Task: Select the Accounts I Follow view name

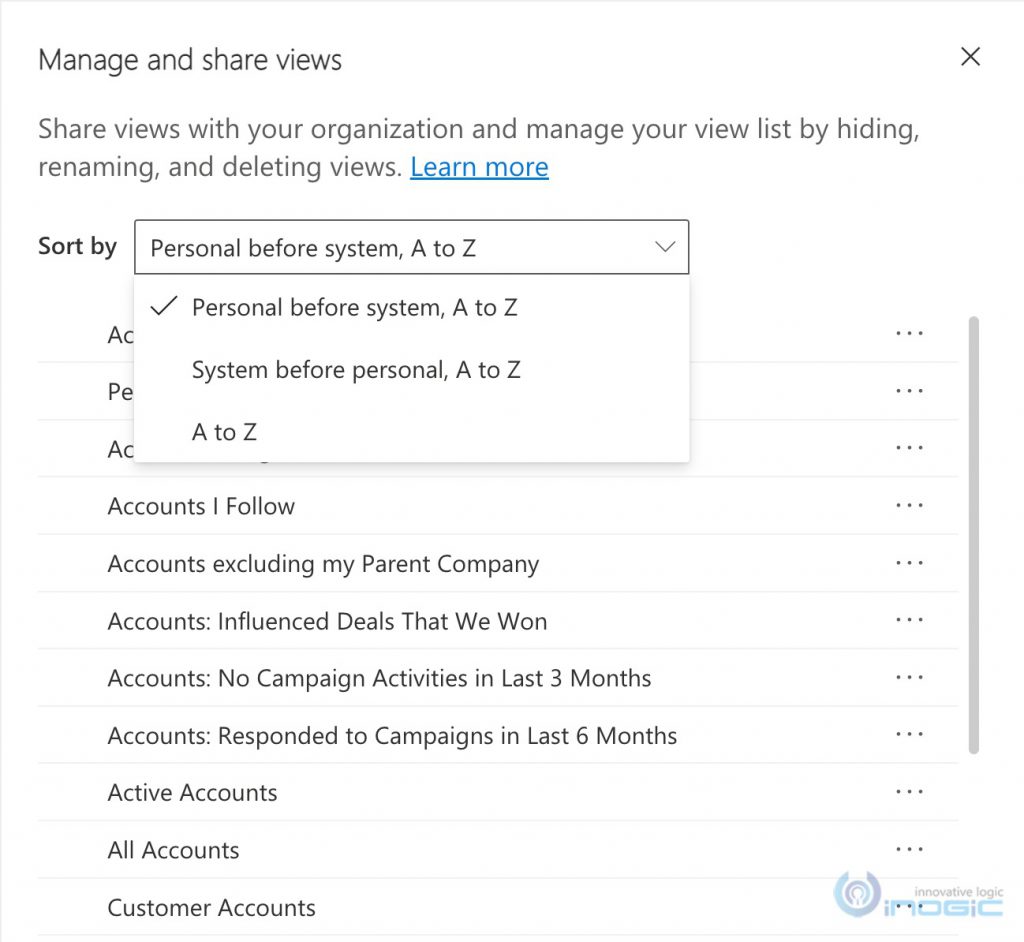Action: [x=201, y=505]
